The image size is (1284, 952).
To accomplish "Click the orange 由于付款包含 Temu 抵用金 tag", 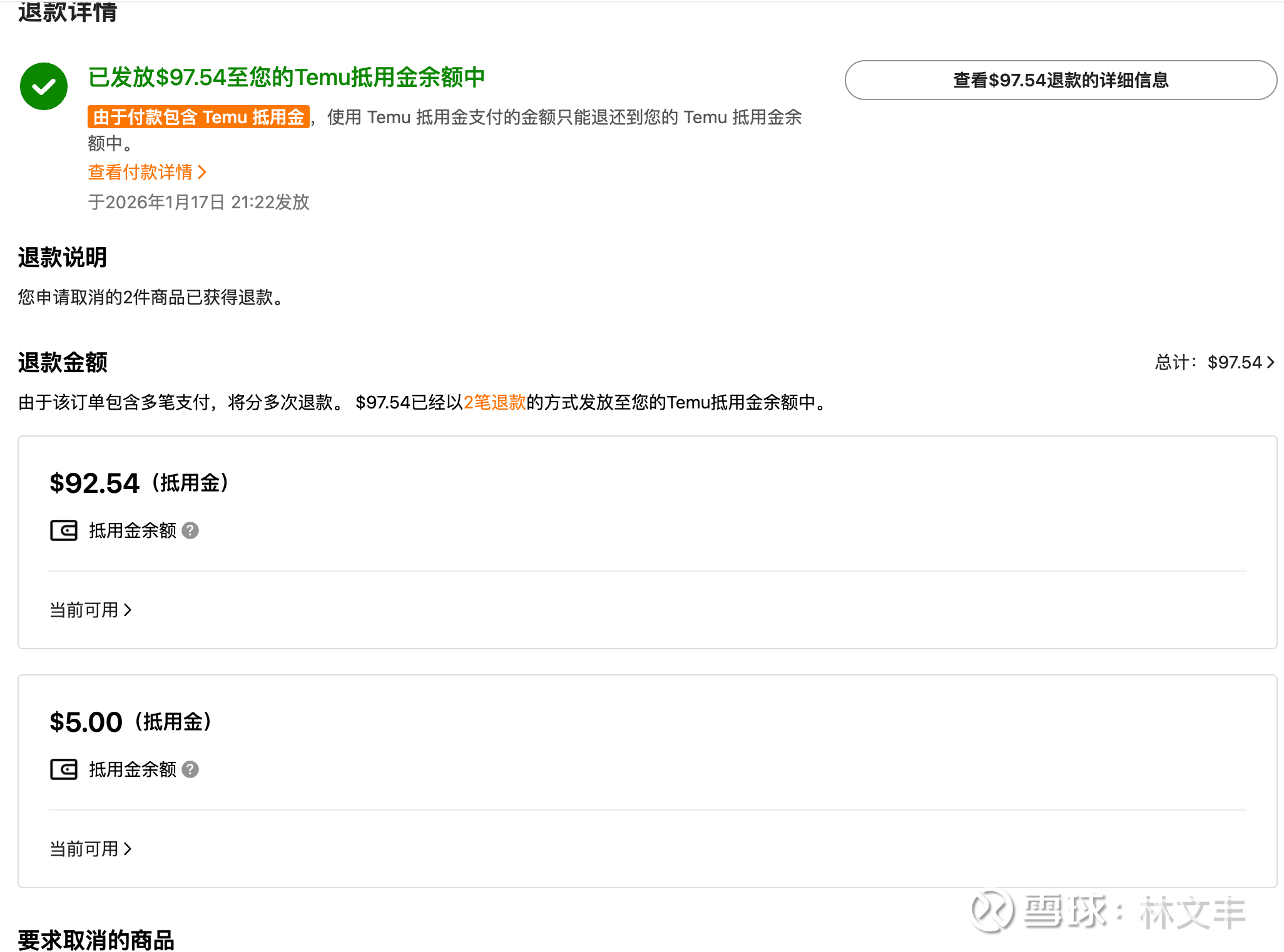I will 198,117.
